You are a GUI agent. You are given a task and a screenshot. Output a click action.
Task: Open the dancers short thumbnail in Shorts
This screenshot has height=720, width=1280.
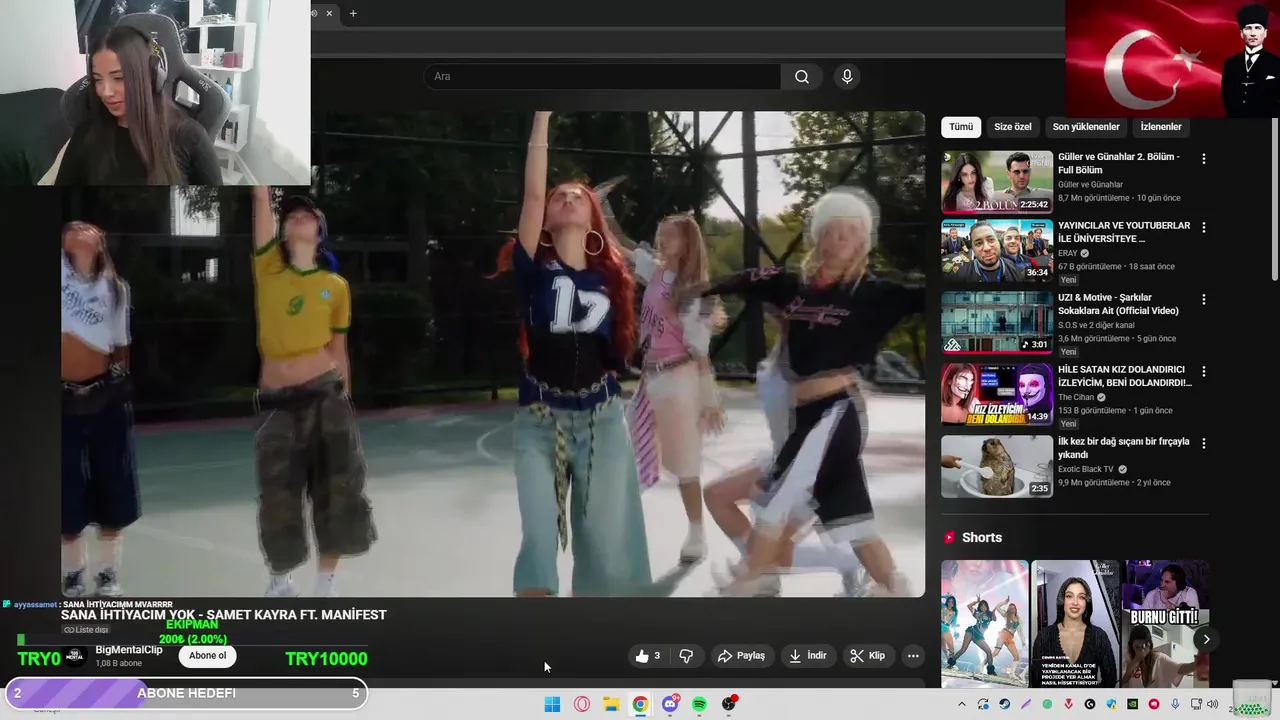tap(984, 623)
